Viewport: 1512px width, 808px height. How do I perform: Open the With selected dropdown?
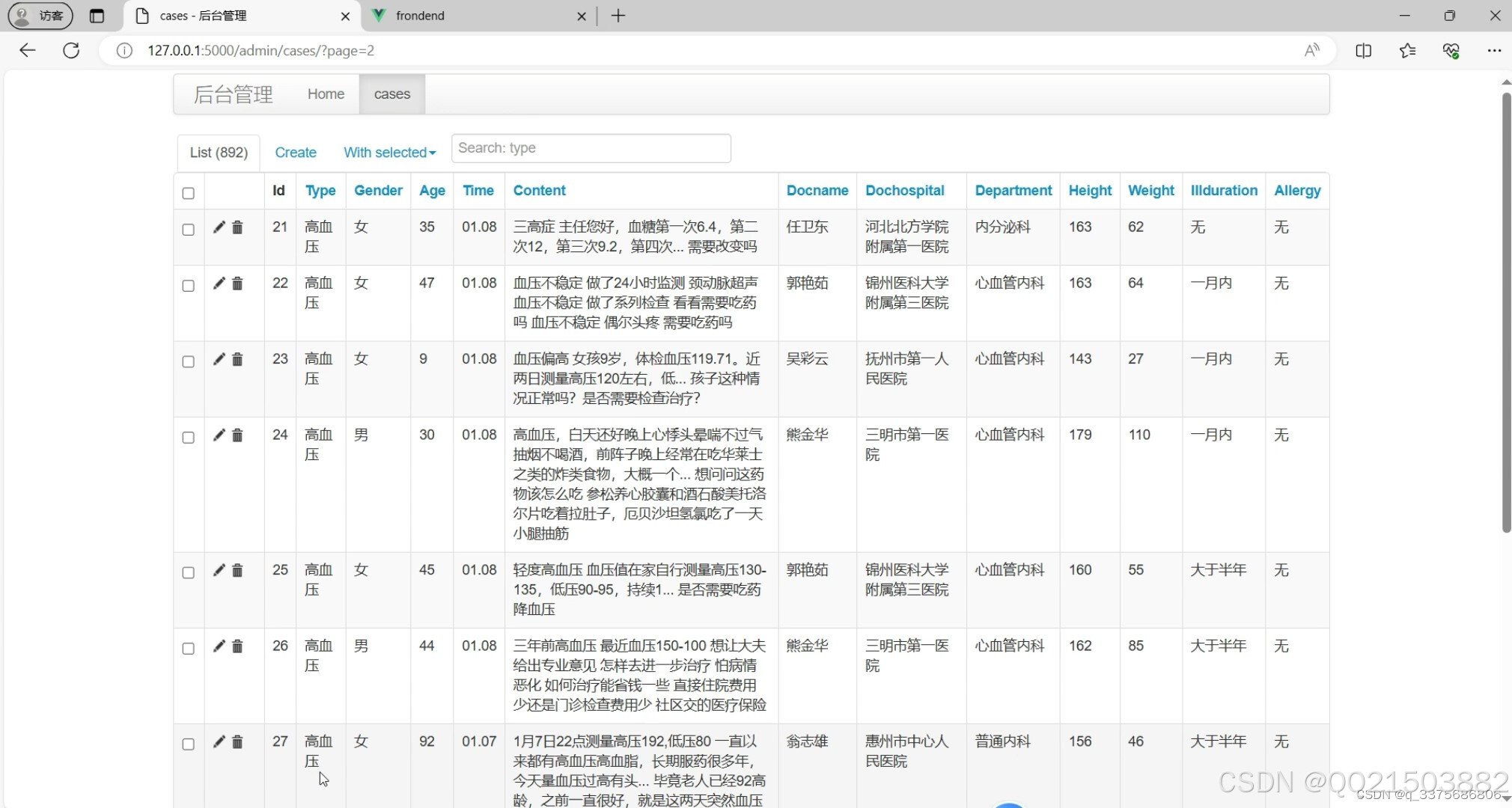point(388,152)
